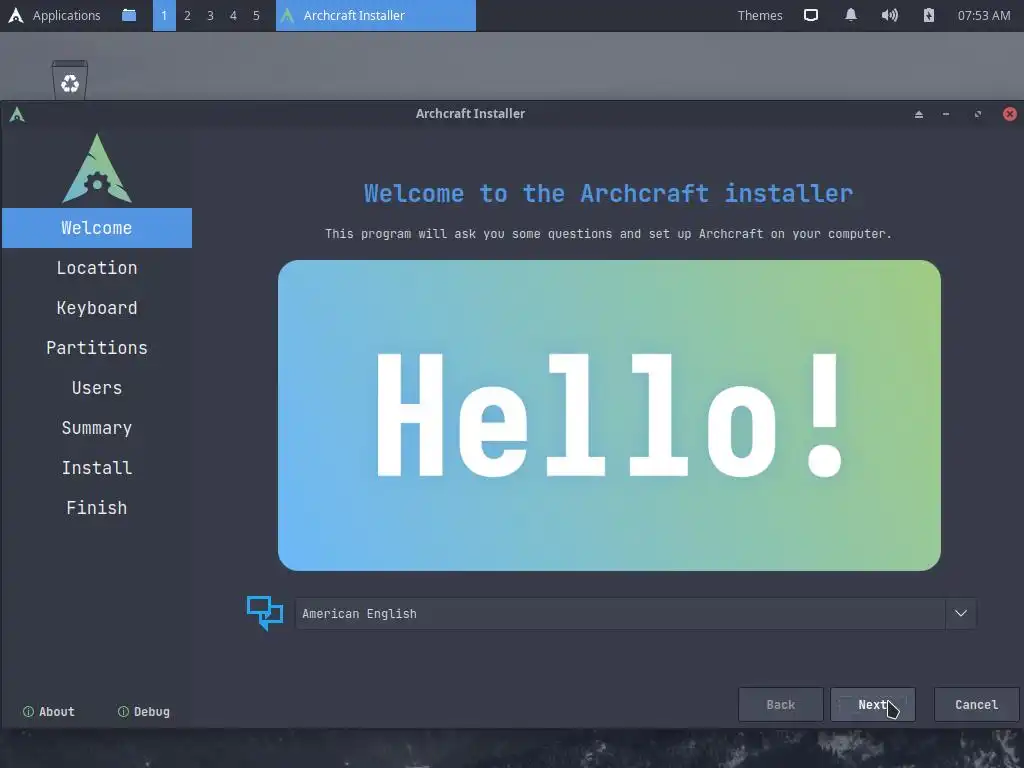The height and width of the screenshot is (768, 1024).
Task: Cancel the installation
Action: pos(976,705)
